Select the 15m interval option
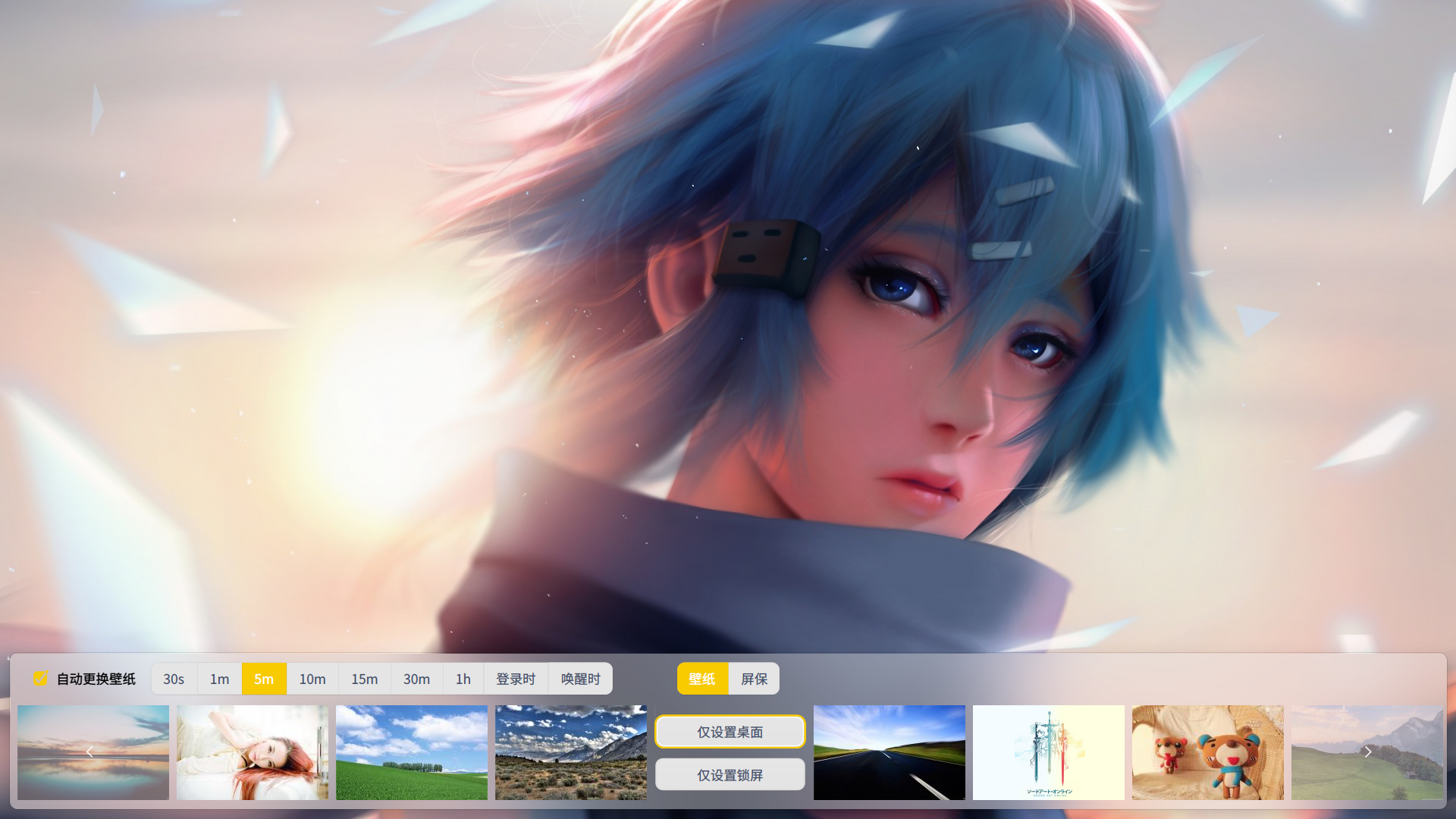 (x=364, y=679)
